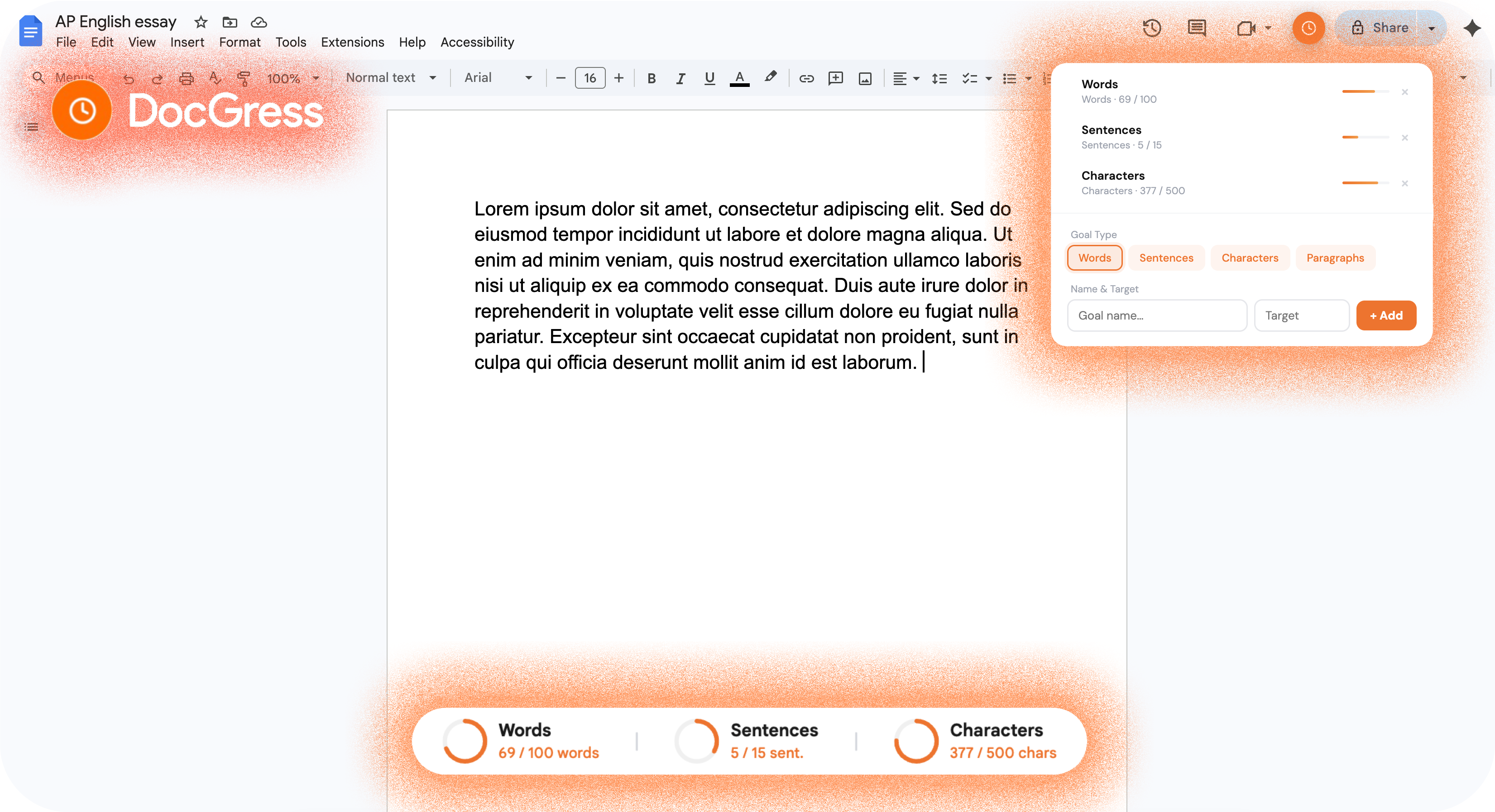Decrease the font size
This screenshot has width=1495, height=812.
click(561, 78)
